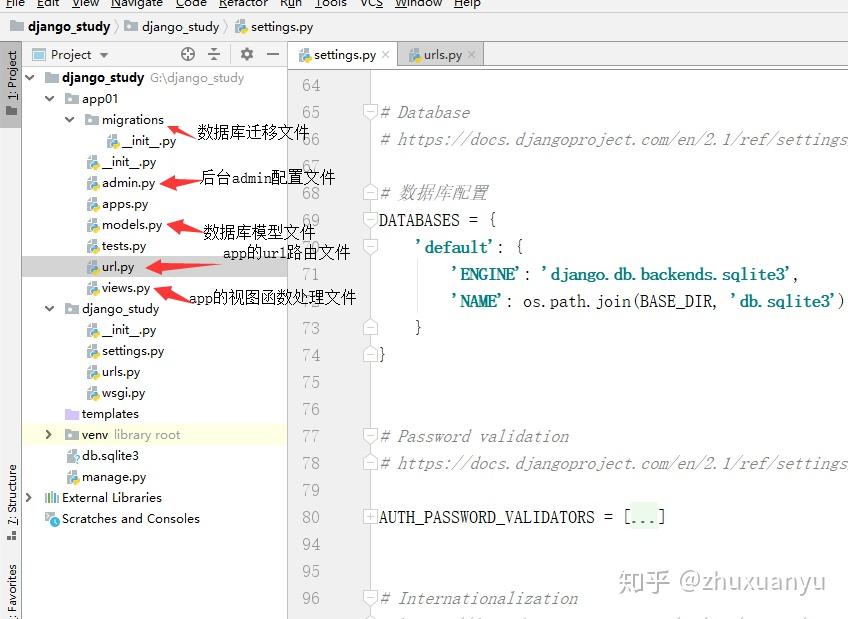This screenshot has height=619, width=848.
Task: Click the locate-file crosshair icon
Action: pos(188,54)
